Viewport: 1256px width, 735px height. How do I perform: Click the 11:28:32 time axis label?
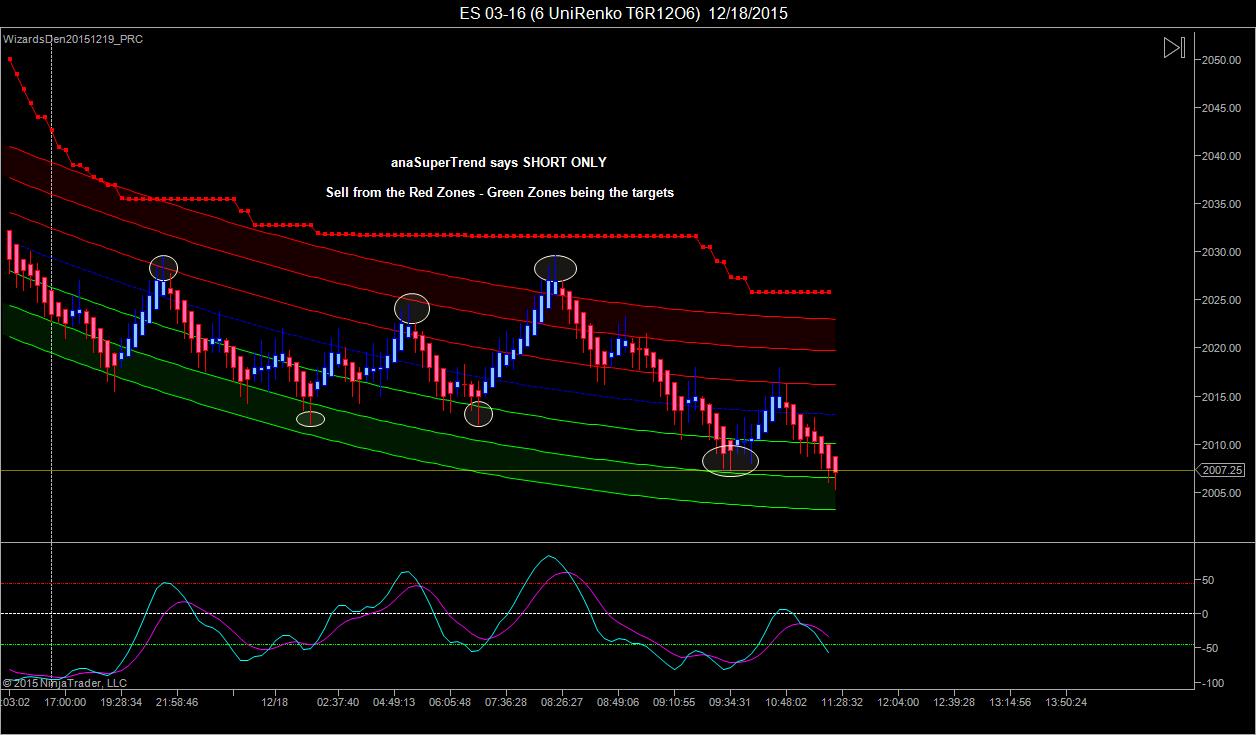coord(842,702)
